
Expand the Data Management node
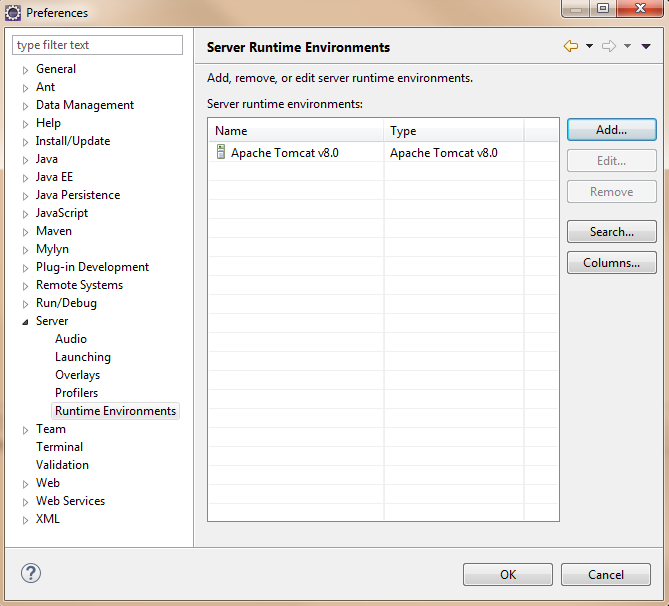pos(25,106)
